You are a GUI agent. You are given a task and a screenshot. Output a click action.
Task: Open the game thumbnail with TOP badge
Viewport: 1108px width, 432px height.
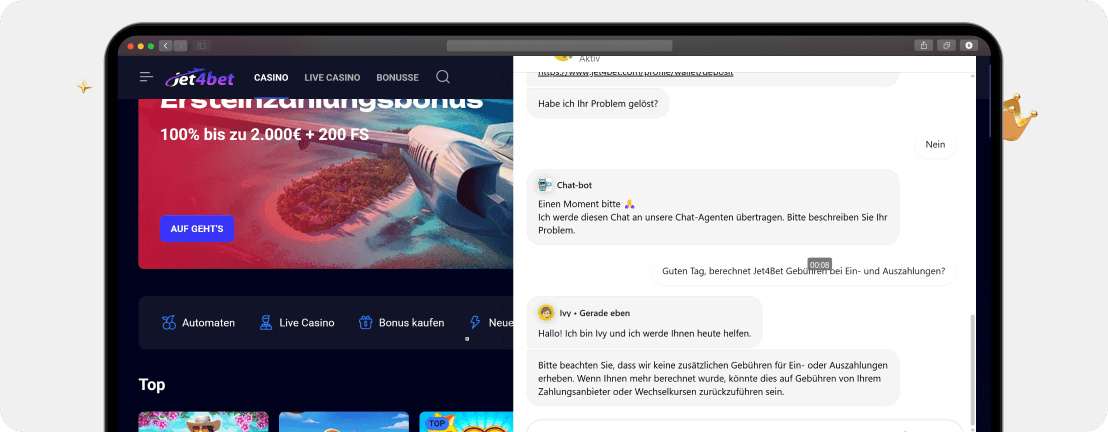466,421
